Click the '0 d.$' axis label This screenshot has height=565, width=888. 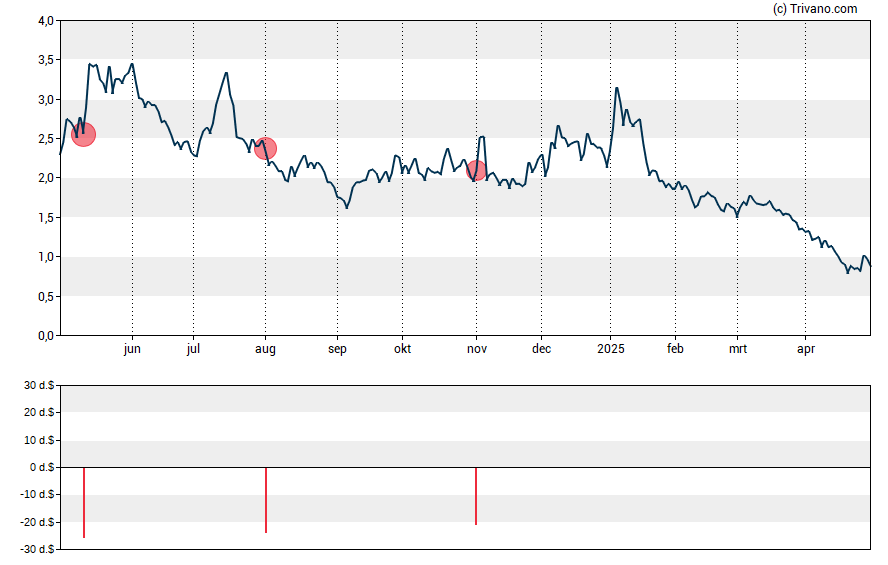pyautogui.click(x=42, y=468)
